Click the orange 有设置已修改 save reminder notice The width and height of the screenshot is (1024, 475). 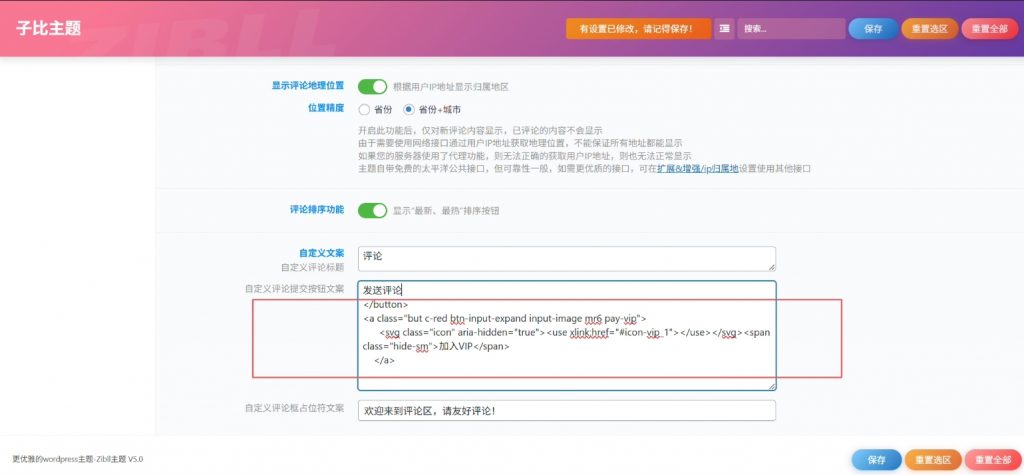[638, 29]
